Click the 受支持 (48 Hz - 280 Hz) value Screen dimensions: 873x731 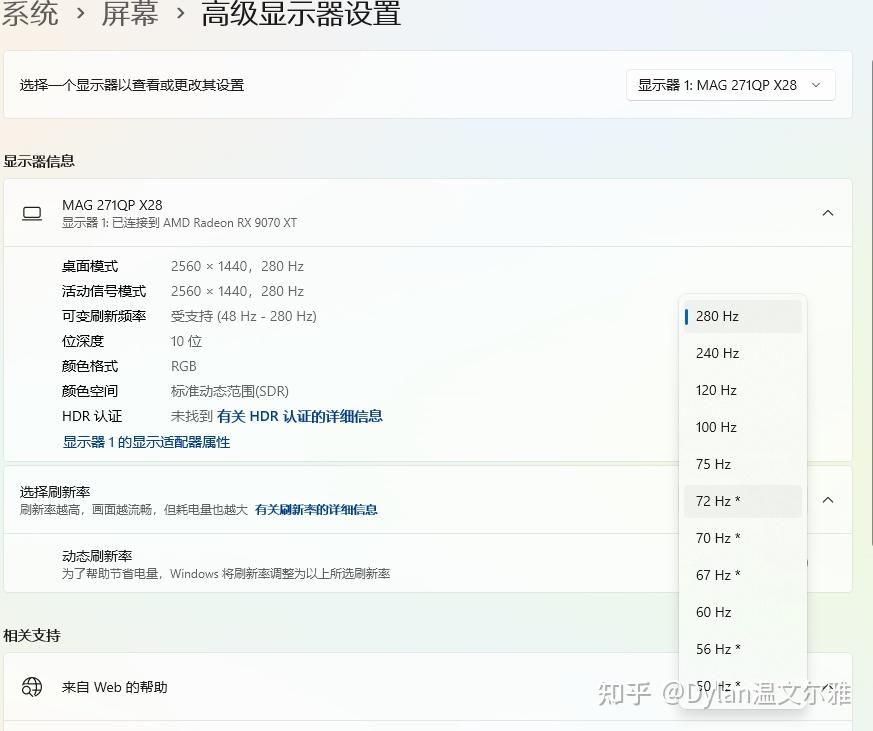point(243,317)
